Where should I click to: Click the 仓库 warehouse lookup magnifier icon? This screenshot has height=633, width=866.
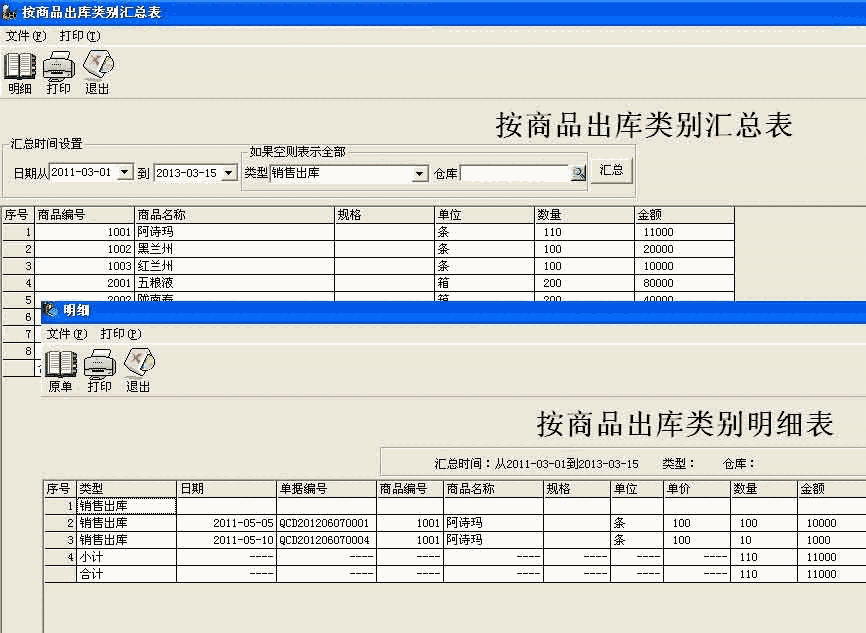(578, 171)
